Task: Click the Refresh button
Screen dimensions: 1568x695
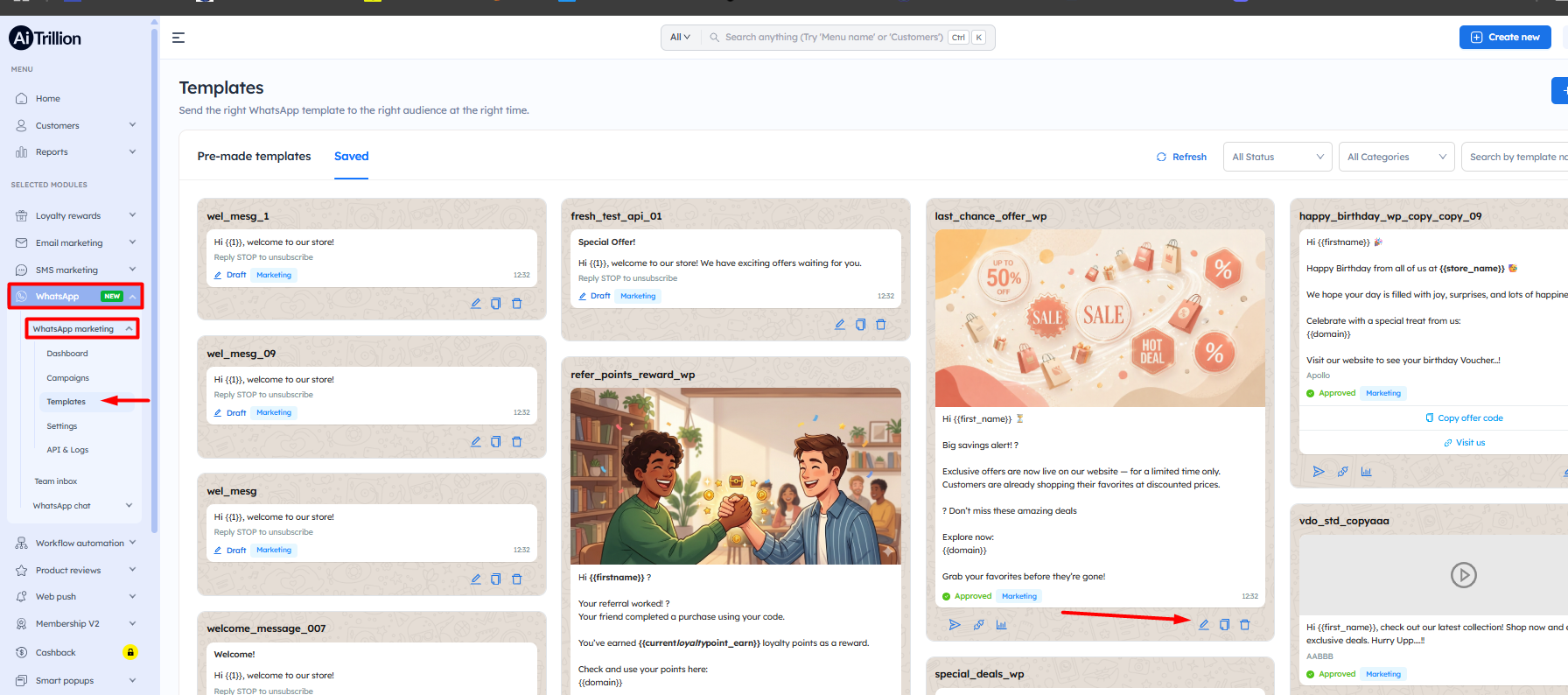Action: pos(1181,157)
